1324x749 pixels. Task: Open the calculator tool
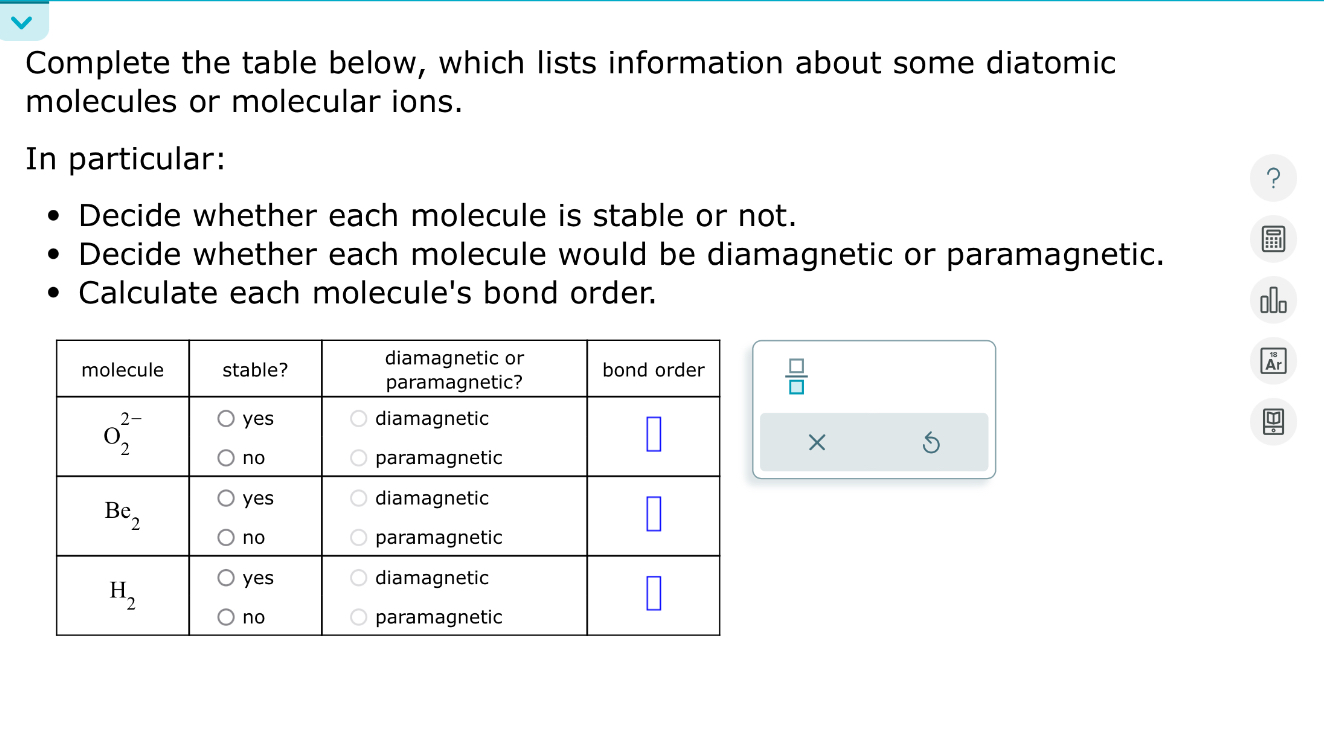pos(1273,239)
